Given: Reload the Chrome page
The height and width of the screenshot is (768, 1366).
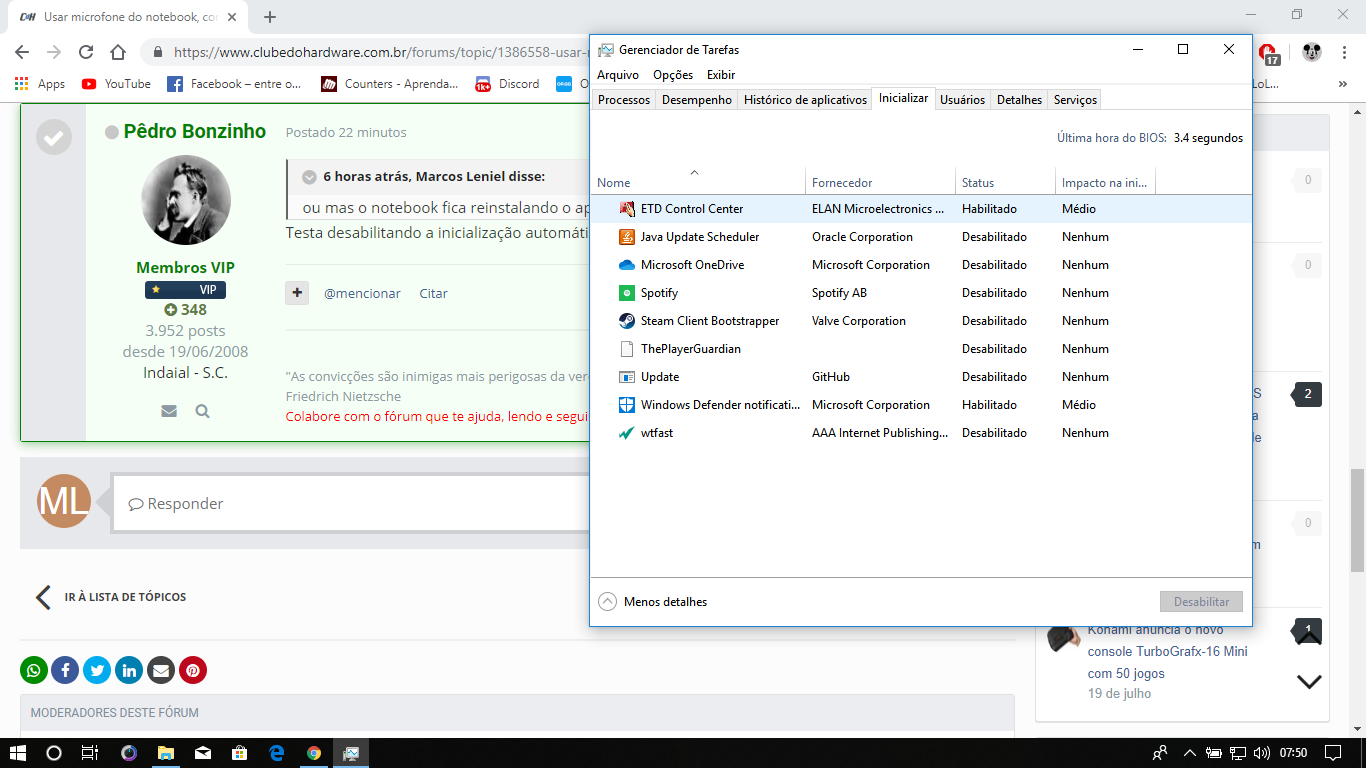Looking at the screenshot, I should tap(86, 52).
